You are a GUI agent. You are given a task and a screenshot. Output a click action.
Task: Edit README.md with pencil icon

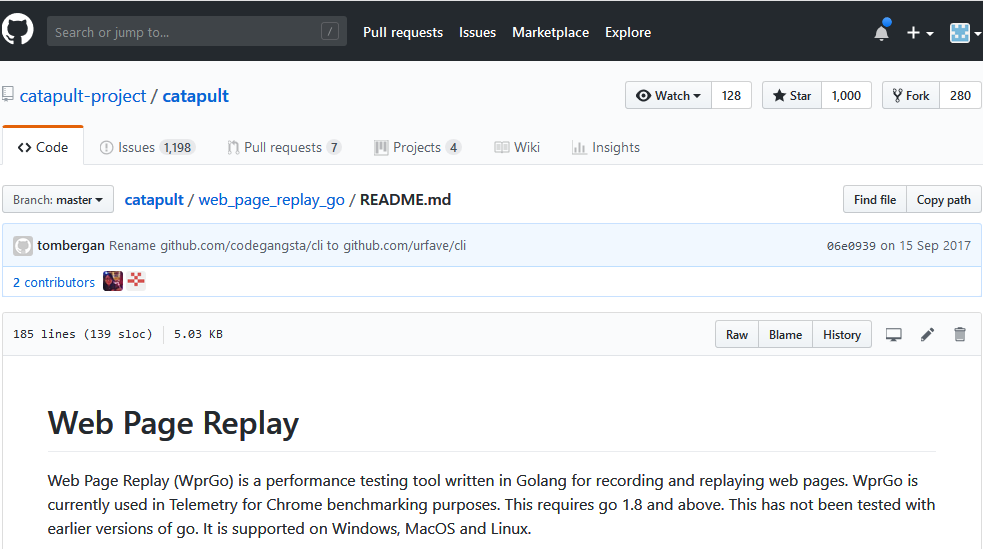pos(927,335)
